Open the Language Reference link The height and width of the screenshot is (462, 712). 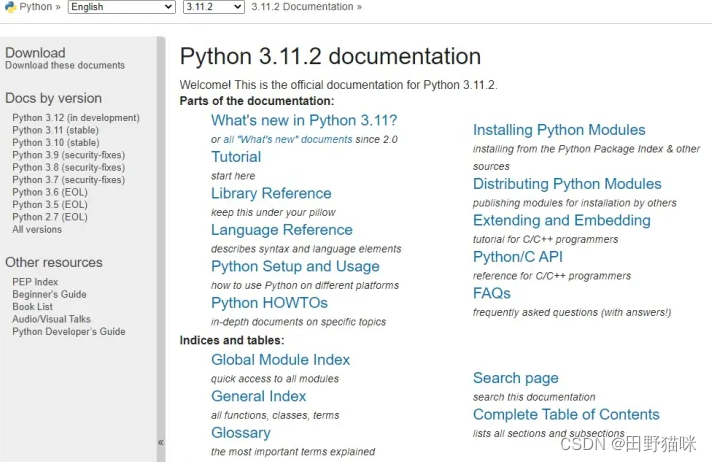click(x=281, y=230)
